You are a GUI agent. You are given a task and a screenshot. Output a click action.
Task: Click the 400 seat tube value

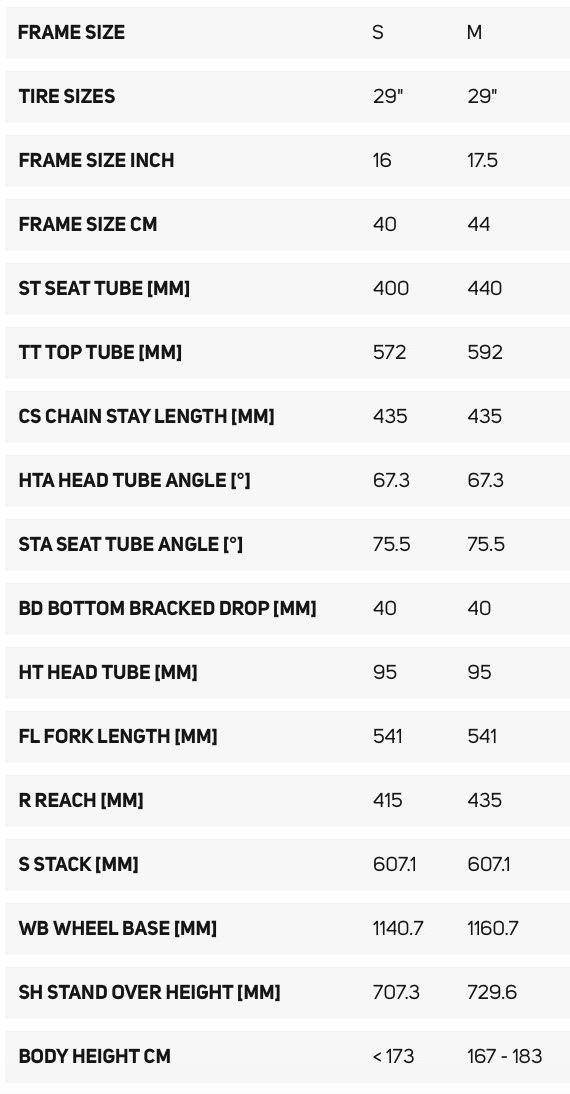pos(391,288)
